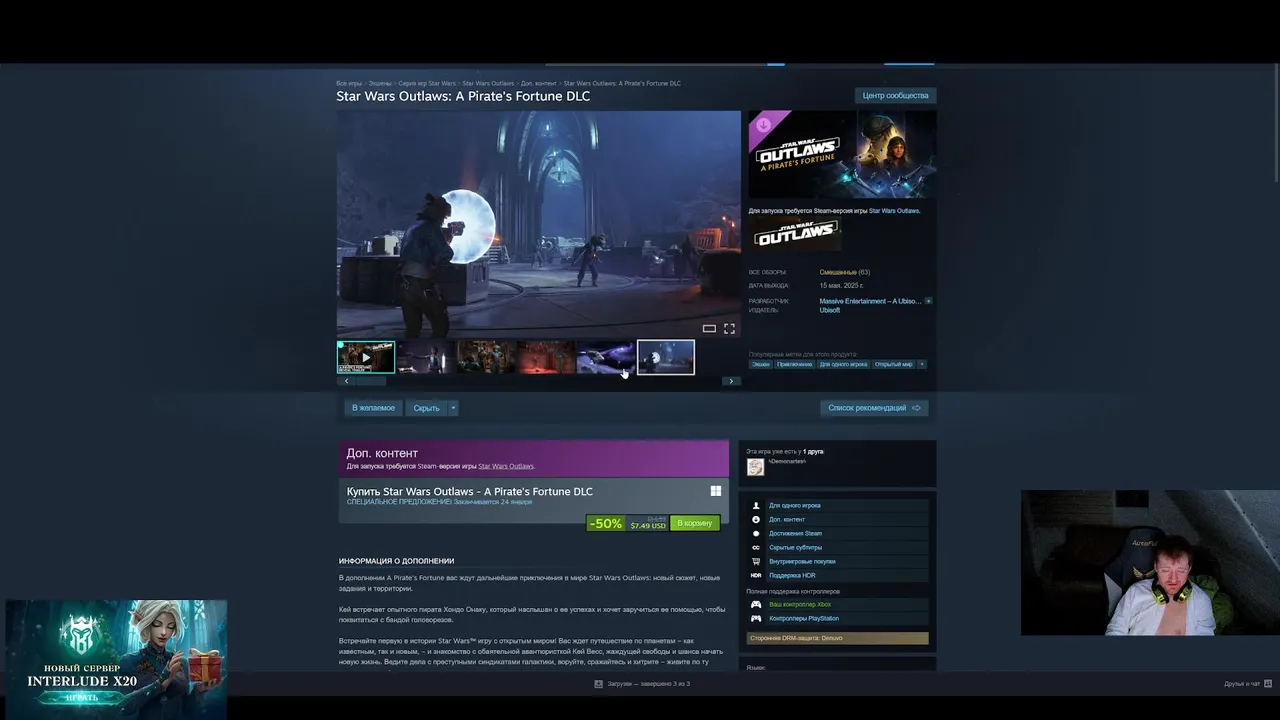Click the Denuvo DRM notice bar
The height and width of the screenshot is (720, 1280).
pos(838,638)
